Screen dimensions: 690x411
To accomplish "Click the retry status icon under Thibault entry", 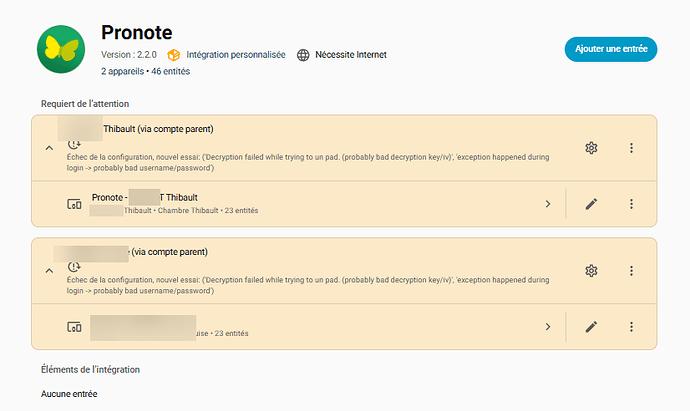I will tap(73, 145).
